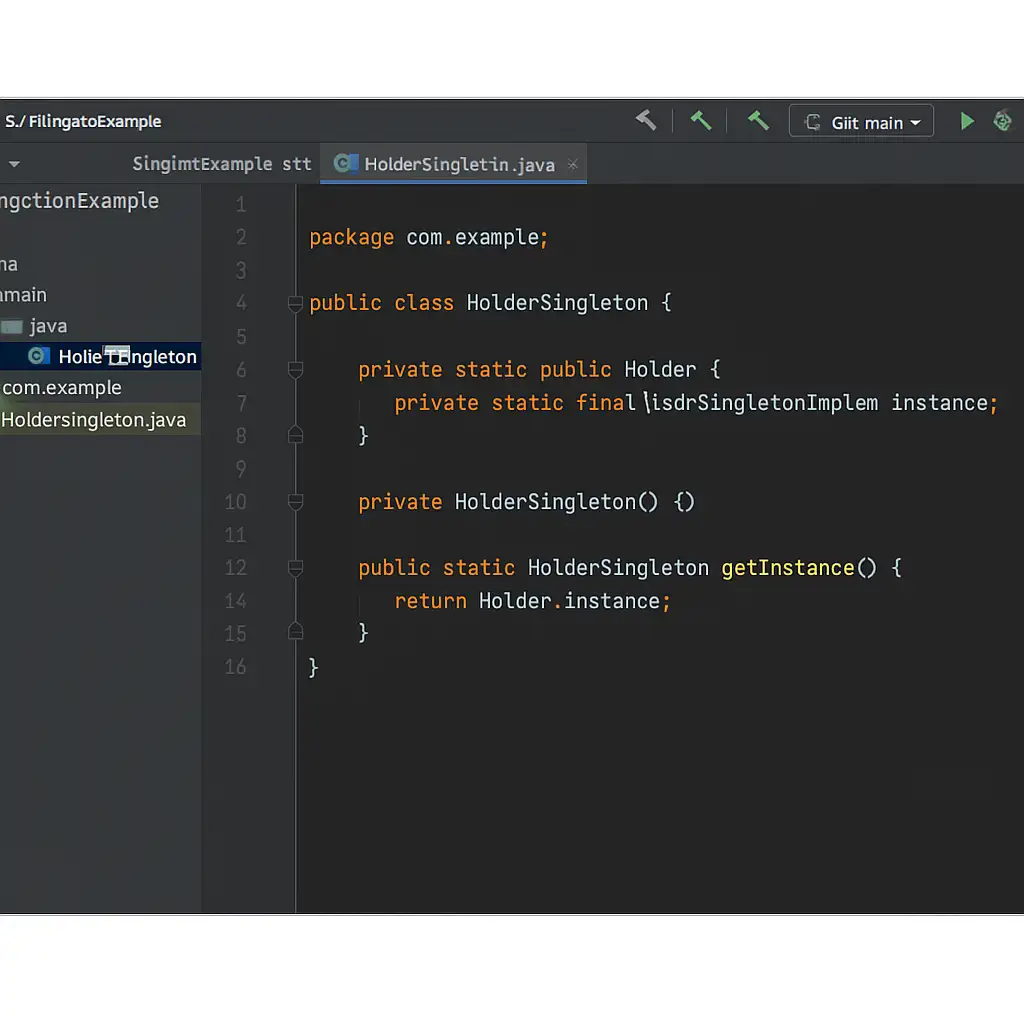This screenshot has width=1024, height=1024.
Task: Click the gray hammer build icon
Action: point(646,121)
